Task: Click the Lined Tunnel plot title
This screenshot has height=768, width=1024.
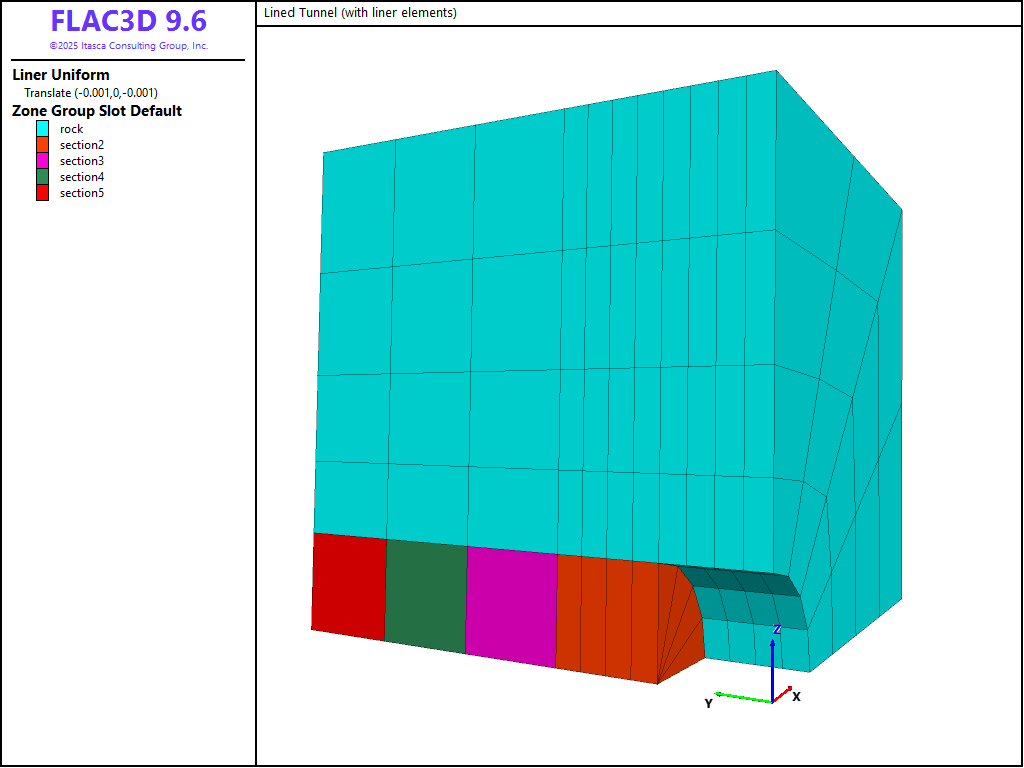Action: pos(360,13)
